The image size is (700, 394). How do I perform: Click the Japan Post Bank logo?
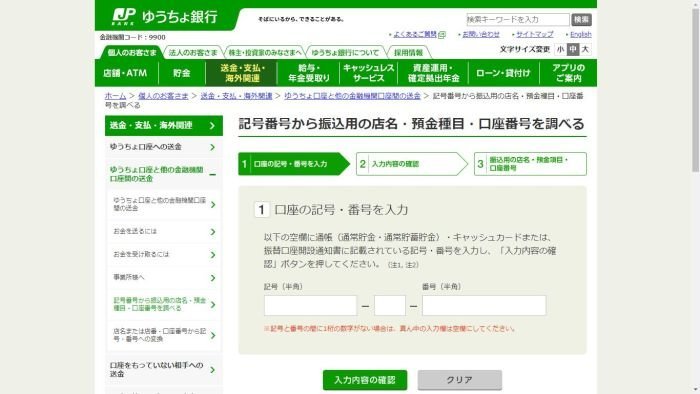click(x=165, y=17)
